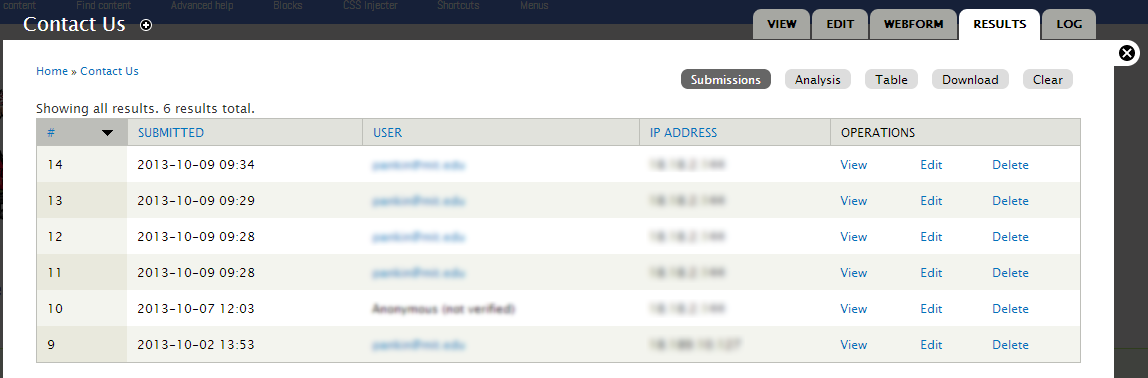This screenshot has width=1148, height=378.
Task: View submission number 14
Action: point(854,165)
